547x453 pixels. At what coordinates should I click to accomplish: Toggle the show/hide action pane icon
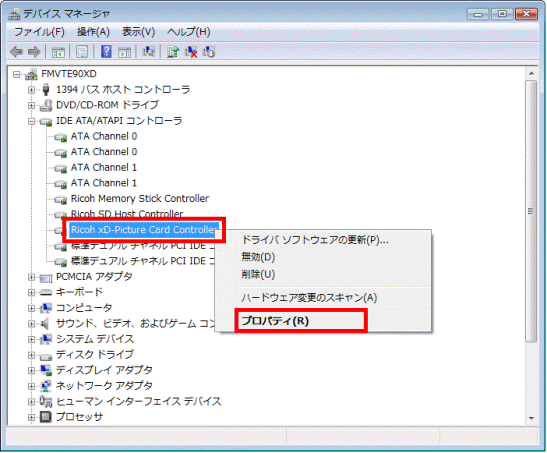125,52
